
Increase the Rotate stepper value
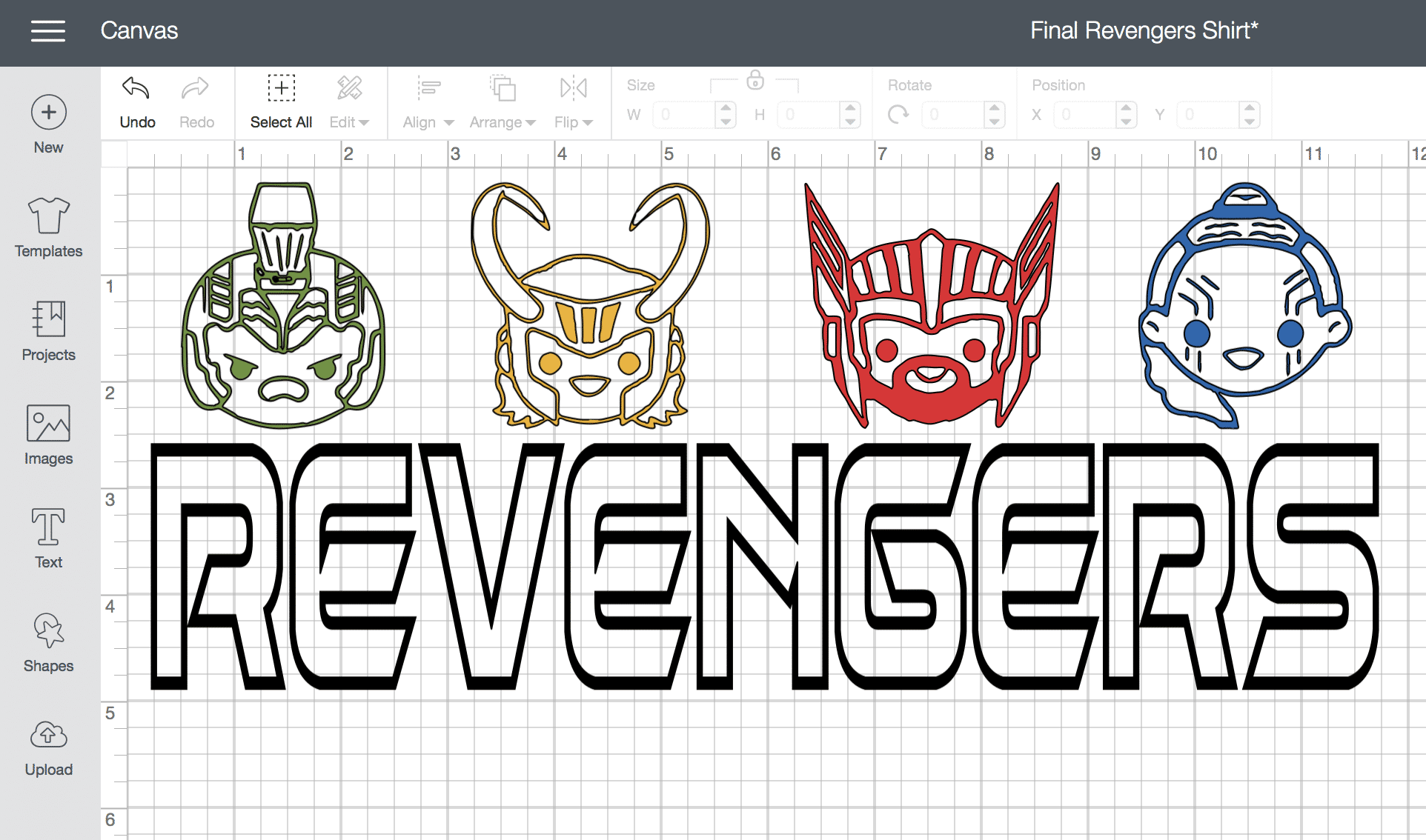pos(995,108)
